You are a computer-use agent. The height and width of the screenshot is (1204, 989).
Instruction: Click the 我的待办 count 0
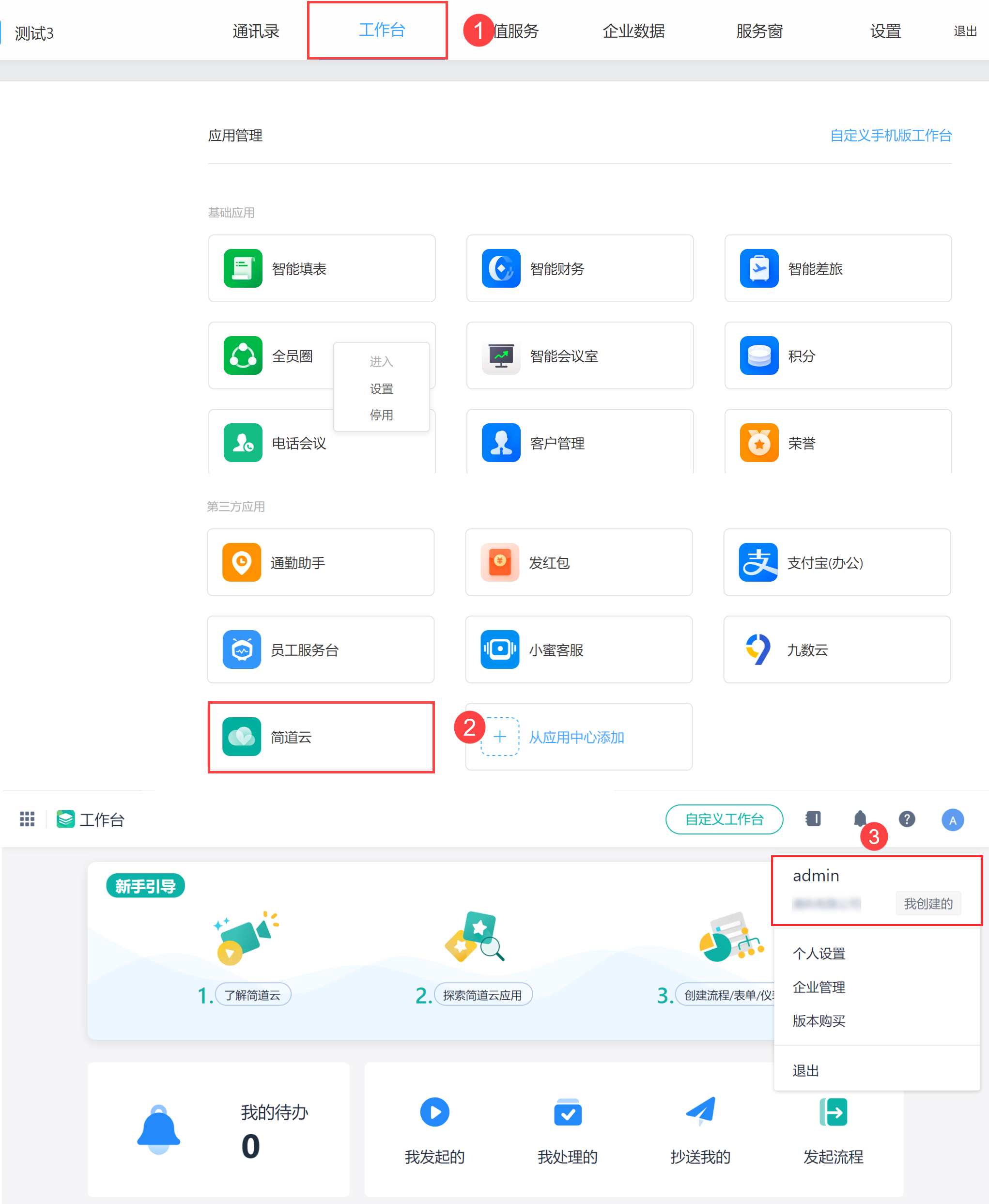[251, 1146]
